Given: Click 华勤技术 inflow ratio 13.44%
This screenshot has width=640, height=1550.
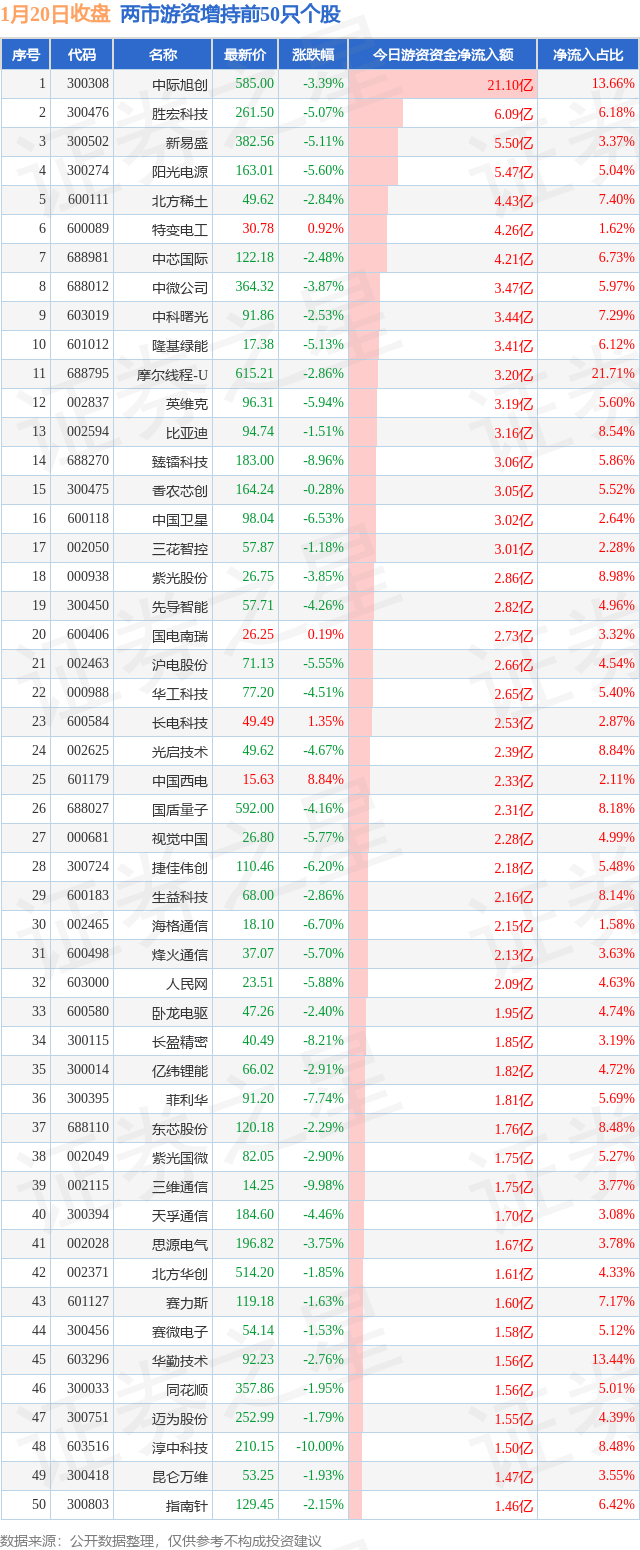Looking at the screenshot, I should (x=613, y=1360).
